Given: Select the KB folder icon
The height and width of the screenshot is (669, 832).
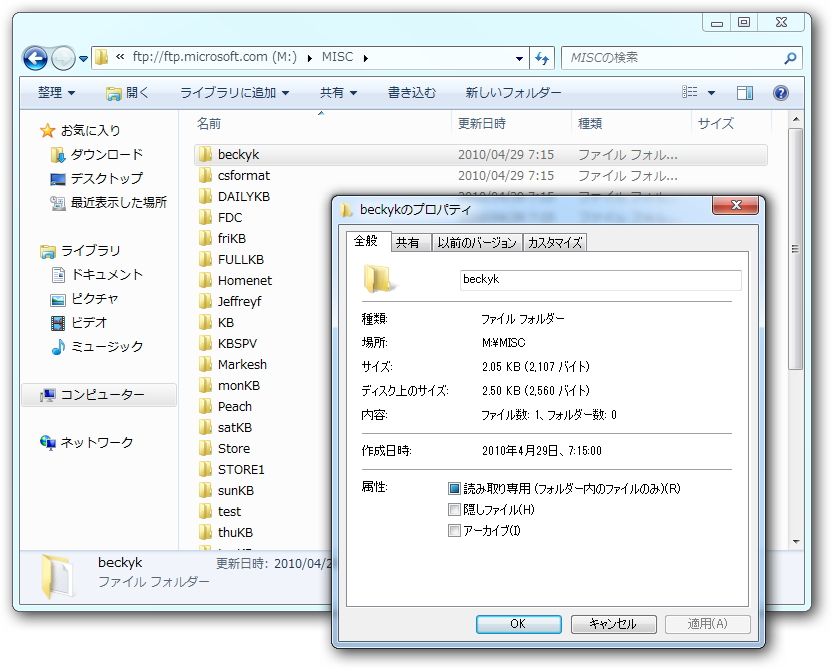Looking at the screenshot, I should 205,322.
